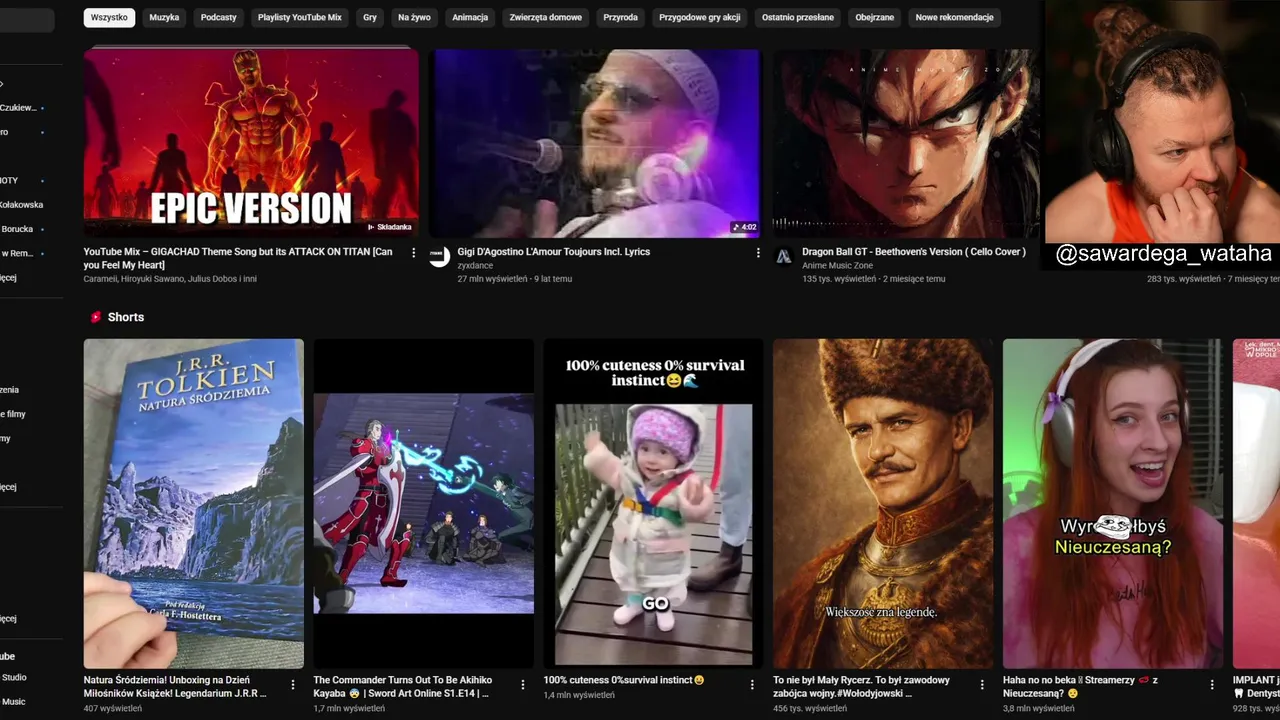The height and width of the screenshot is (720, 1280).
Task: Select the Nowe rekomendacje chip
Action: click(x=955, y=17)
